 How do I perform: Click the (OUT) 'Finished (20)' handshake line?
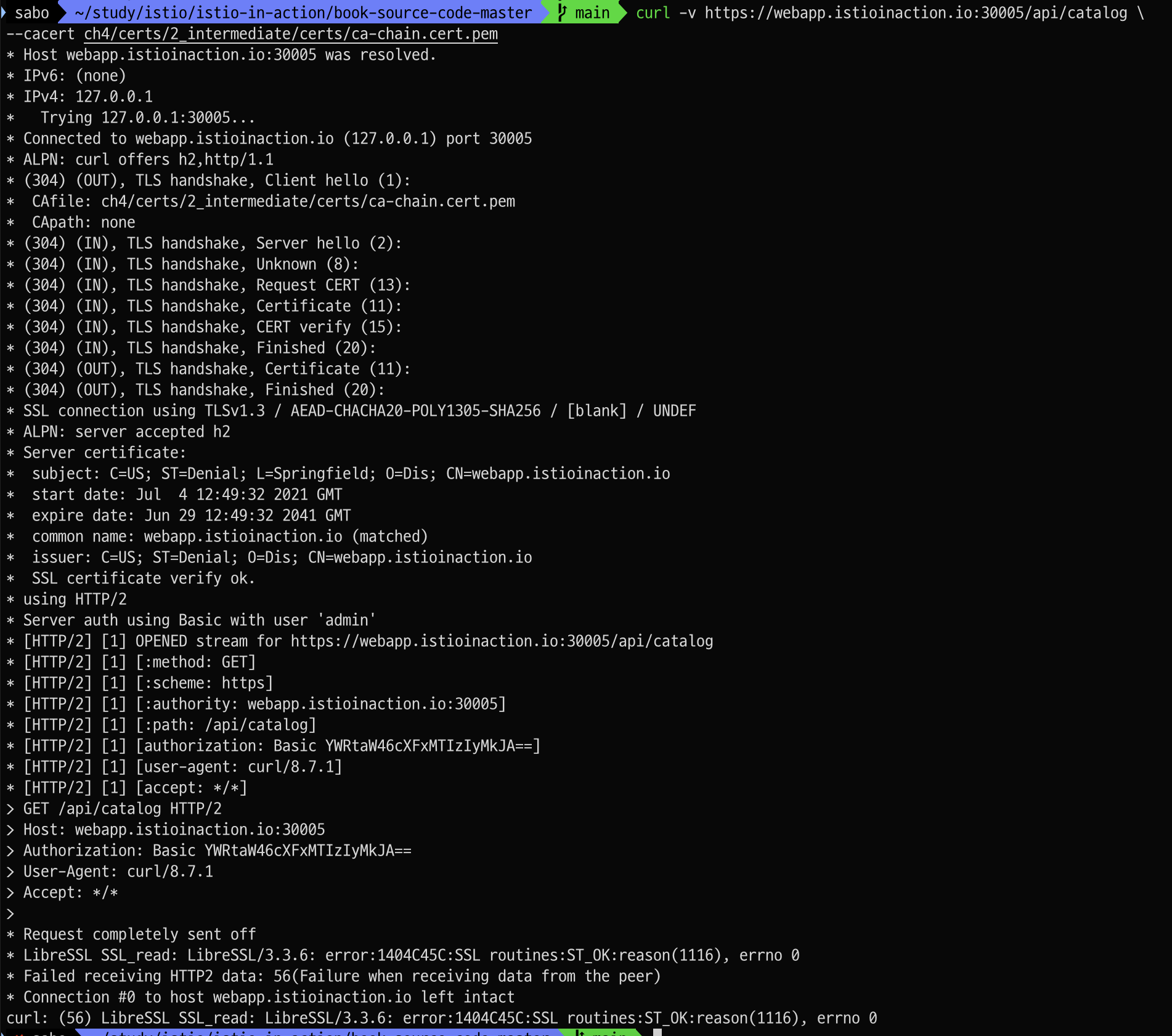[195, 390]
